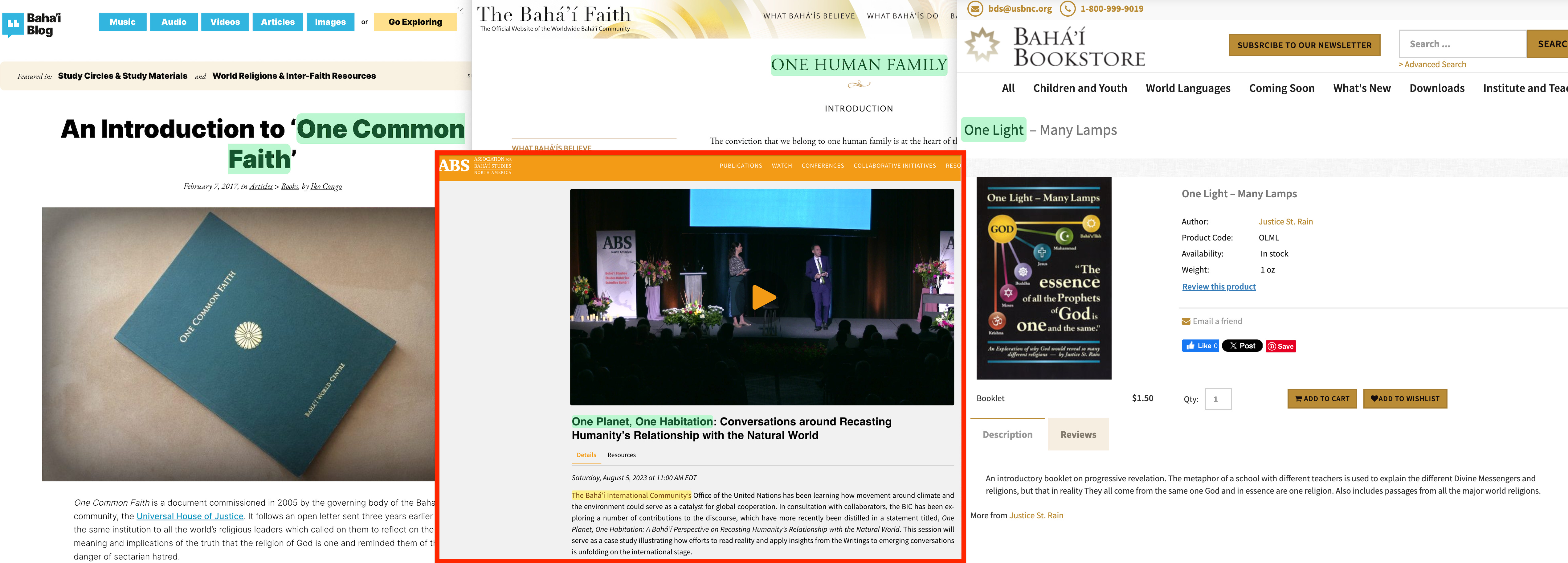Open the Articles category on Baha'i Blog
The width and height of the screenshot is (1568, 563).
point(278,22)
